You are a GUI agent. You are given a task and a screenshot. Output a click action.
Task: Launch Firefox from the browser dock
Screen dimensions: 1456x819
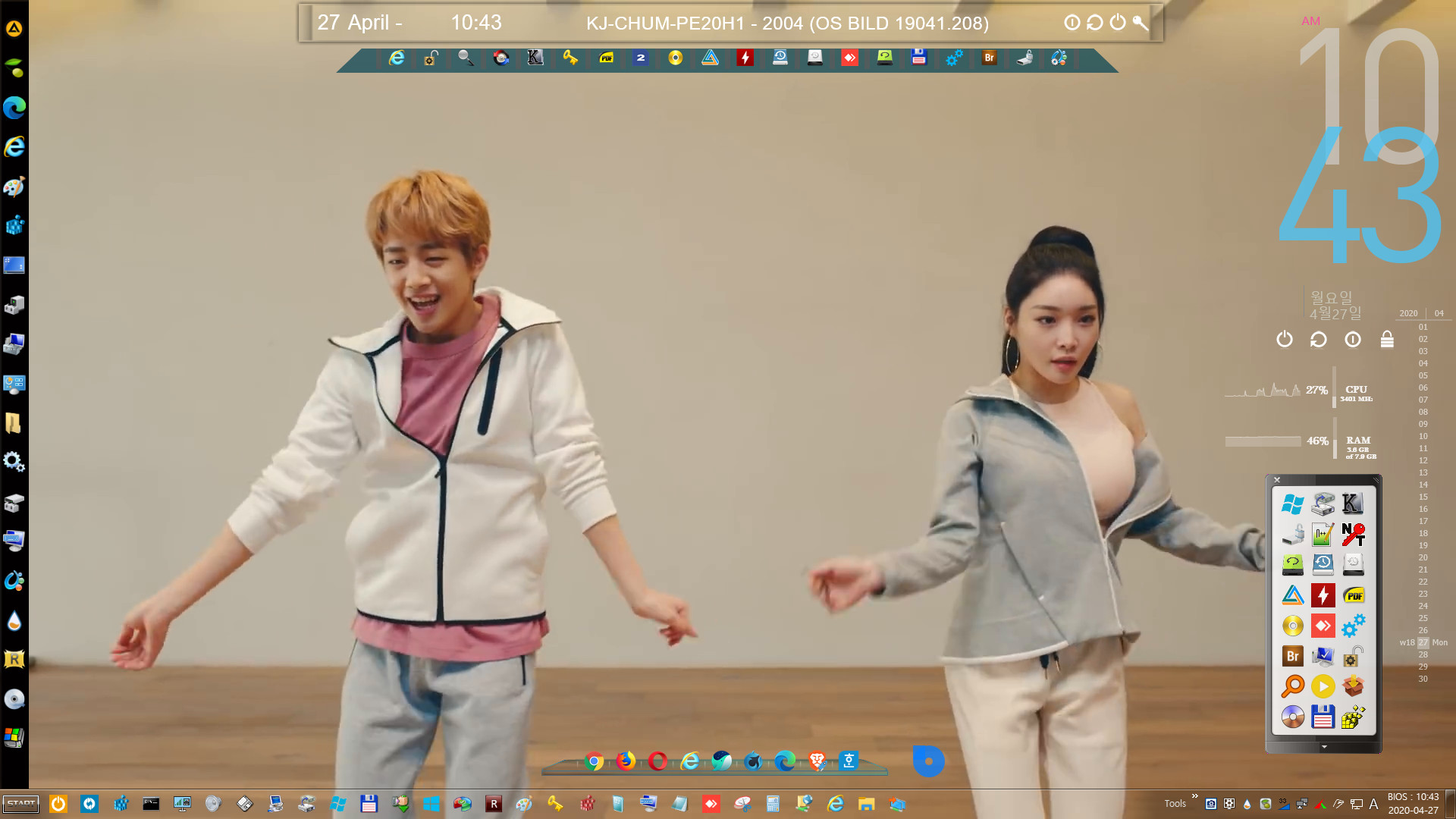point(626,761)
